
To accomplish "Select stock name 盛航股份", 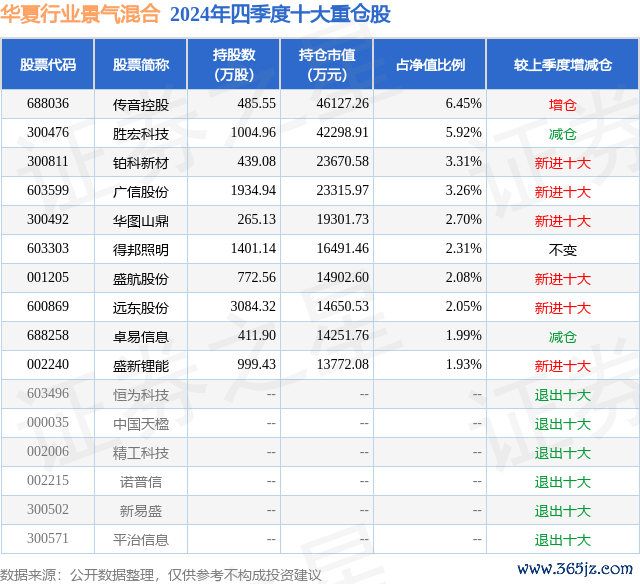I will (141, 279).
